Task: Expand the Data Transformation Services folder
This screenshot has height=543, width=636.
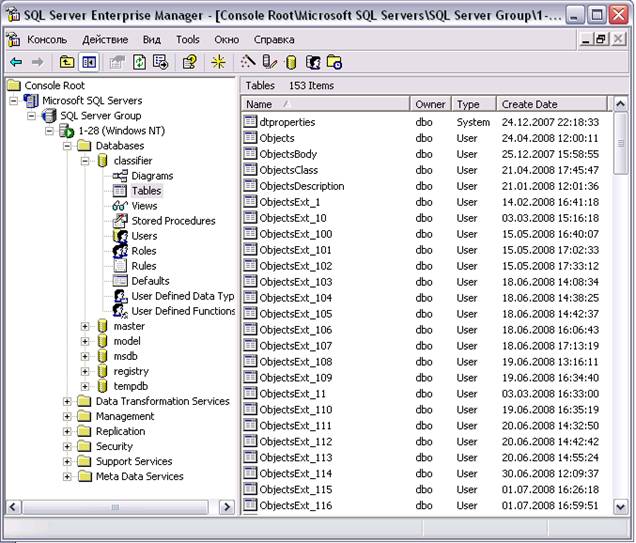Action: pyautogui.click(x=67, y=401)
